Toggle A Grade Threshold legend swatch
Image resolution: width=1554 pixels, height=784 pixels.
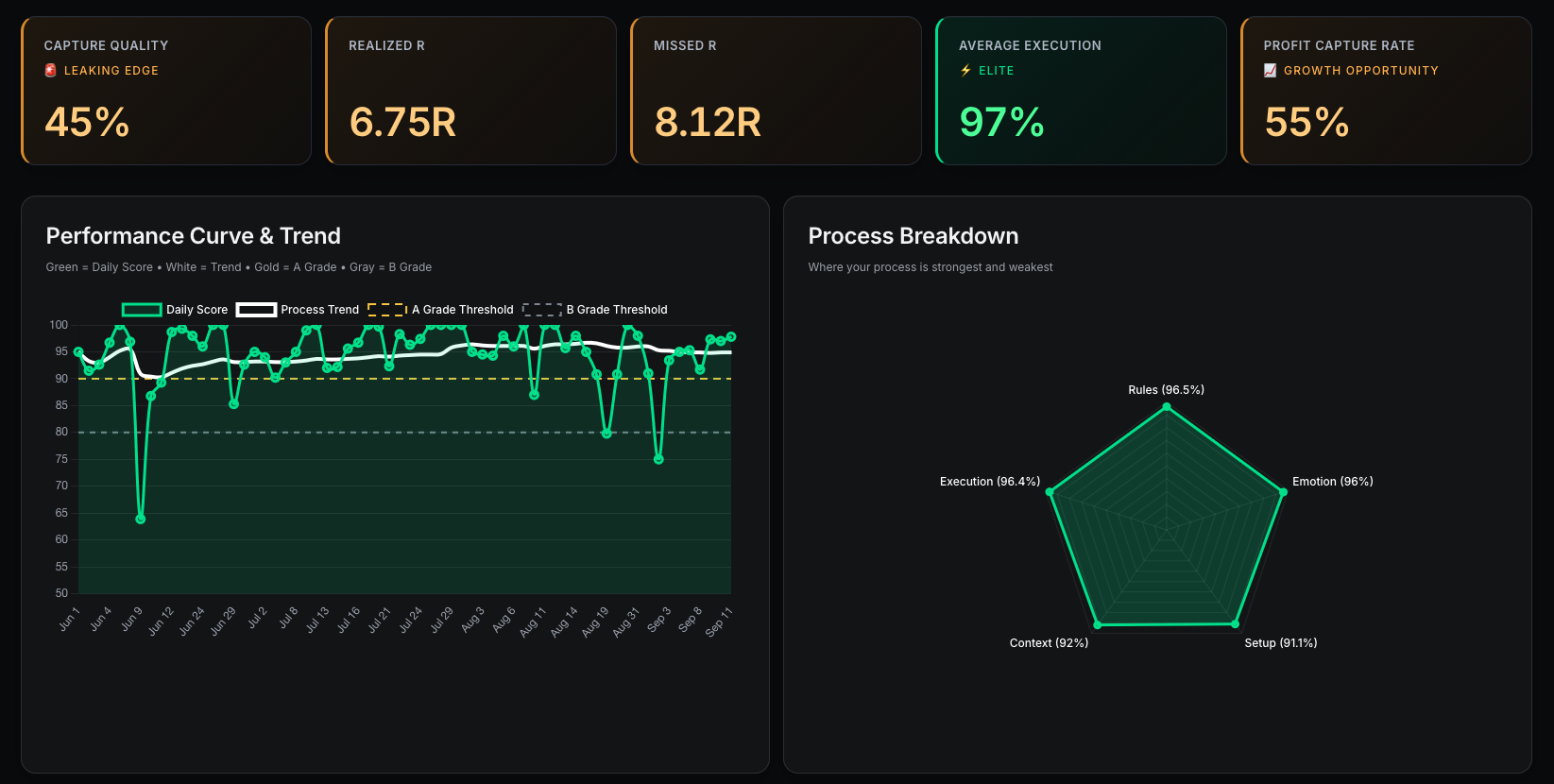coord(387,310)
